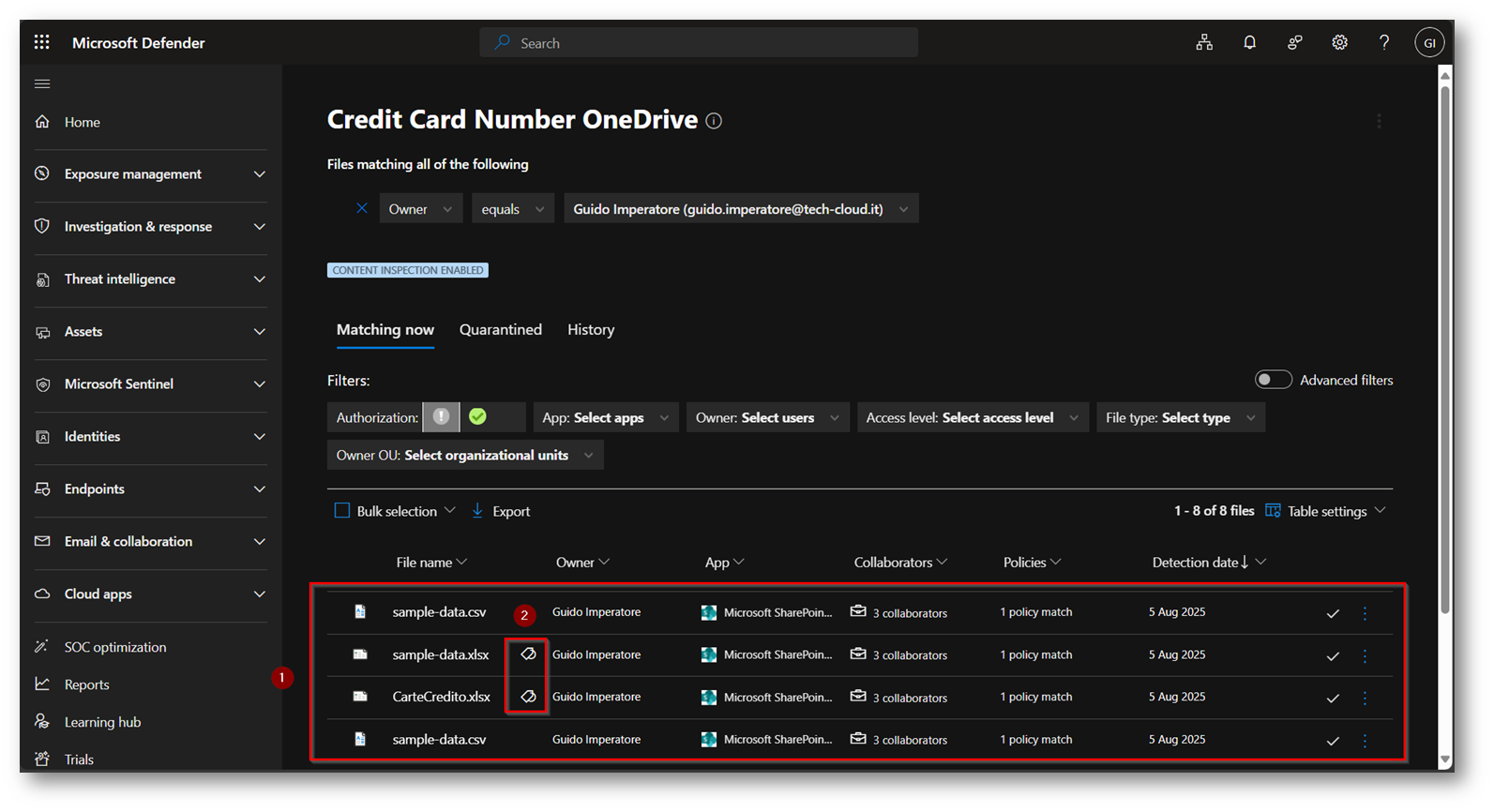The image size is (1494, 812).
Task: Remove the Owner filter with X icon
Action: (361, 208)
